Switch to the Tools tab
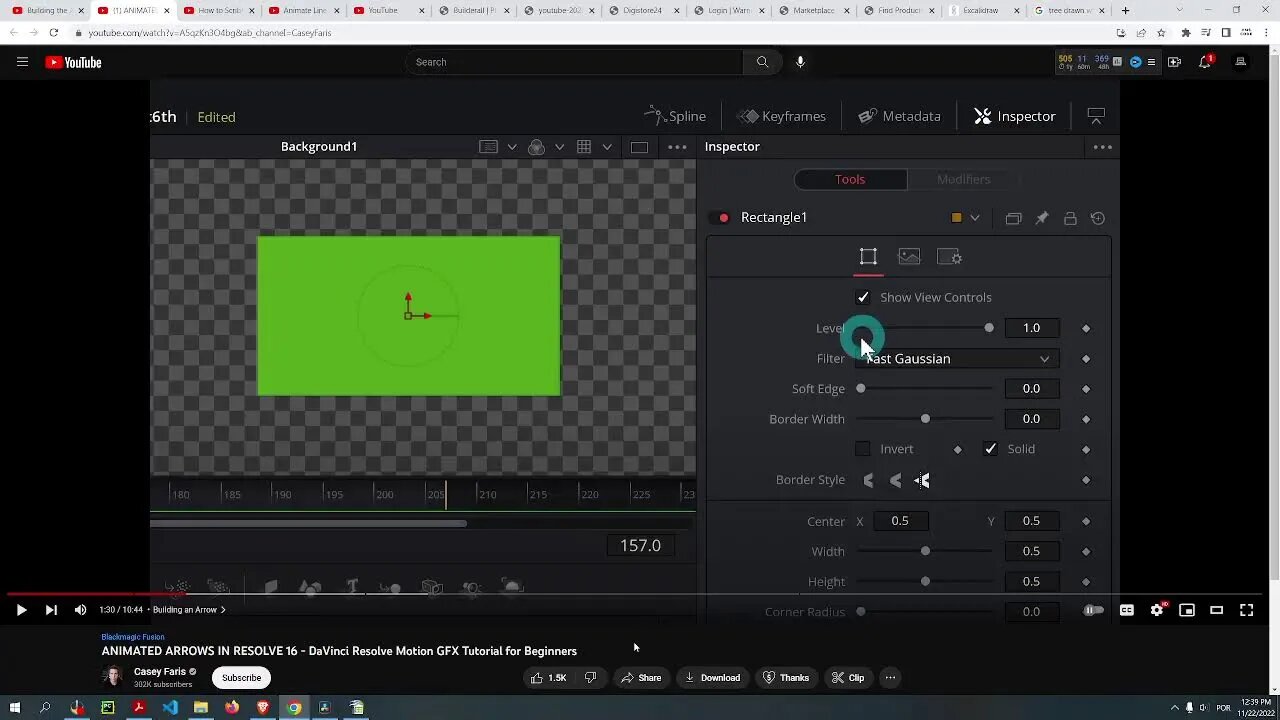 click(850, 179)
